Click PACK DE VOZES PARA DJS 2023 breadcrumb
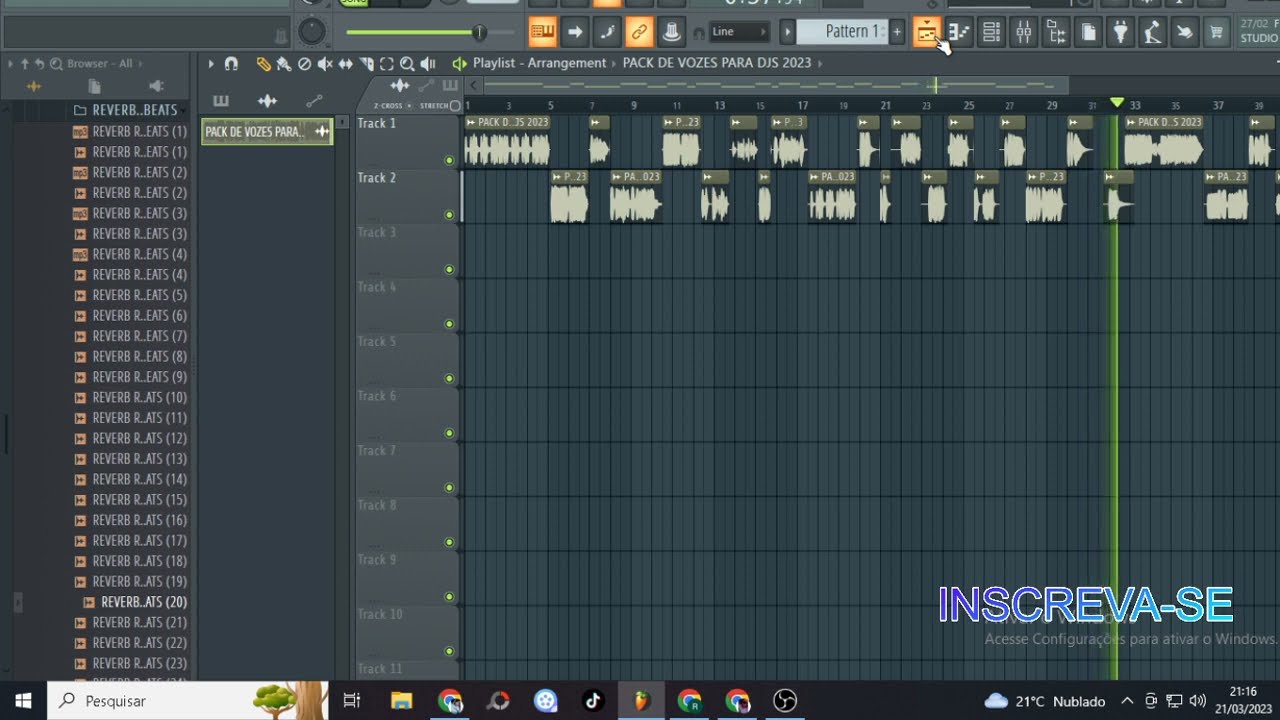Screen dimensions: 1280x720 (x=717, y=63)
